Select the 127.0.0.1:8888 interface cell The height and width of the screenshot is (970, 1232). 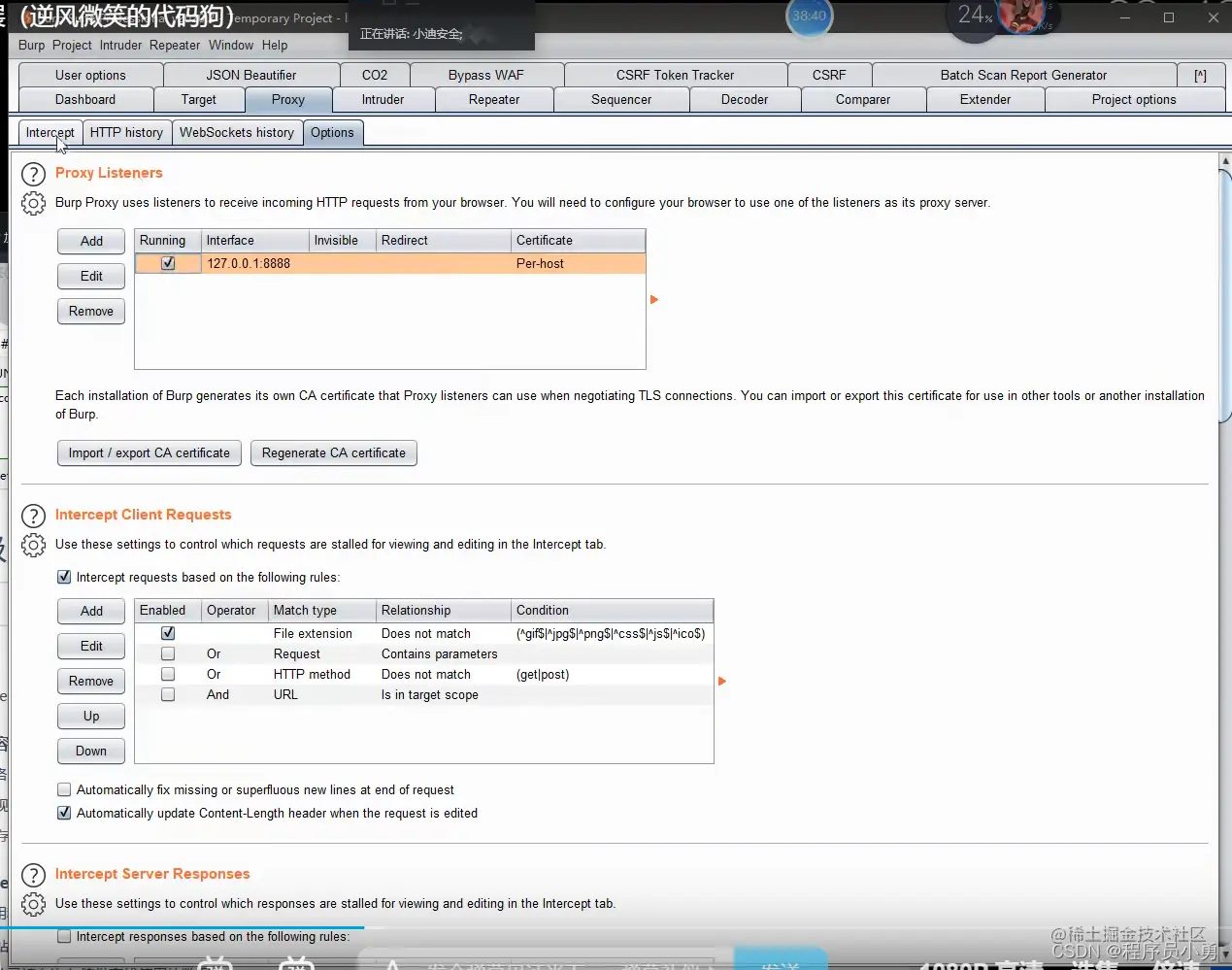tap(255, 263)
